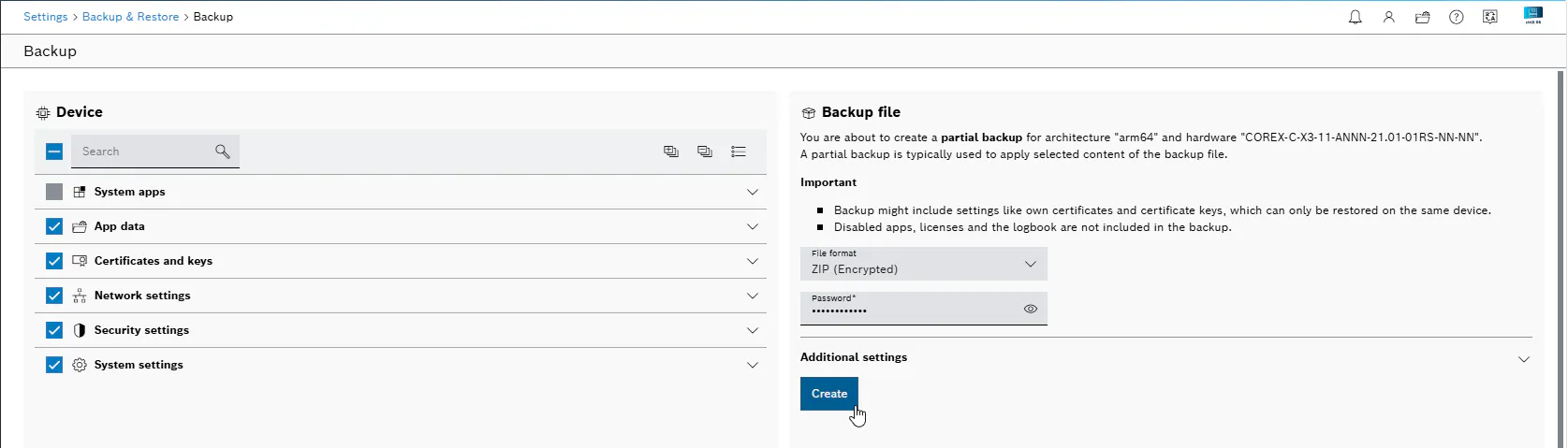1568x448 pixels.
Task: Open the File format dropdown
Action: [x=923, y=264]
